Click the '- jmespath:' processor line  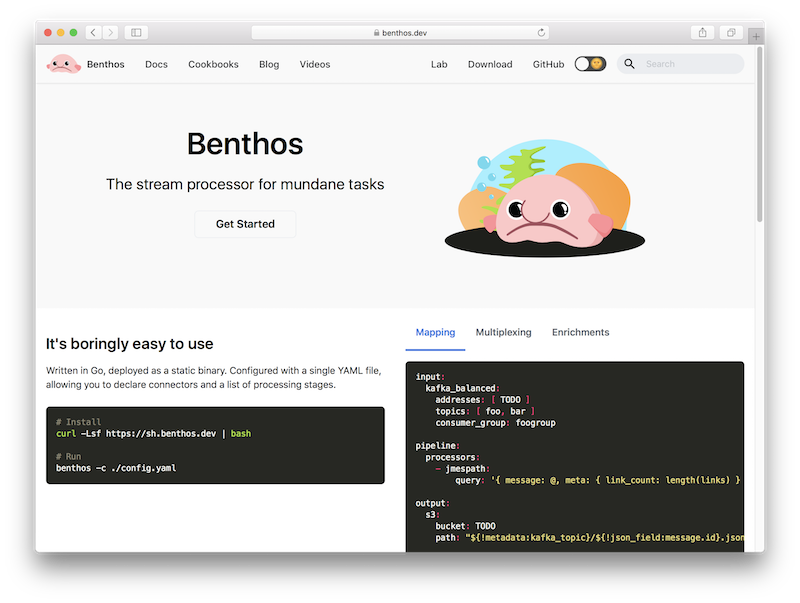[x=462, y=468]
